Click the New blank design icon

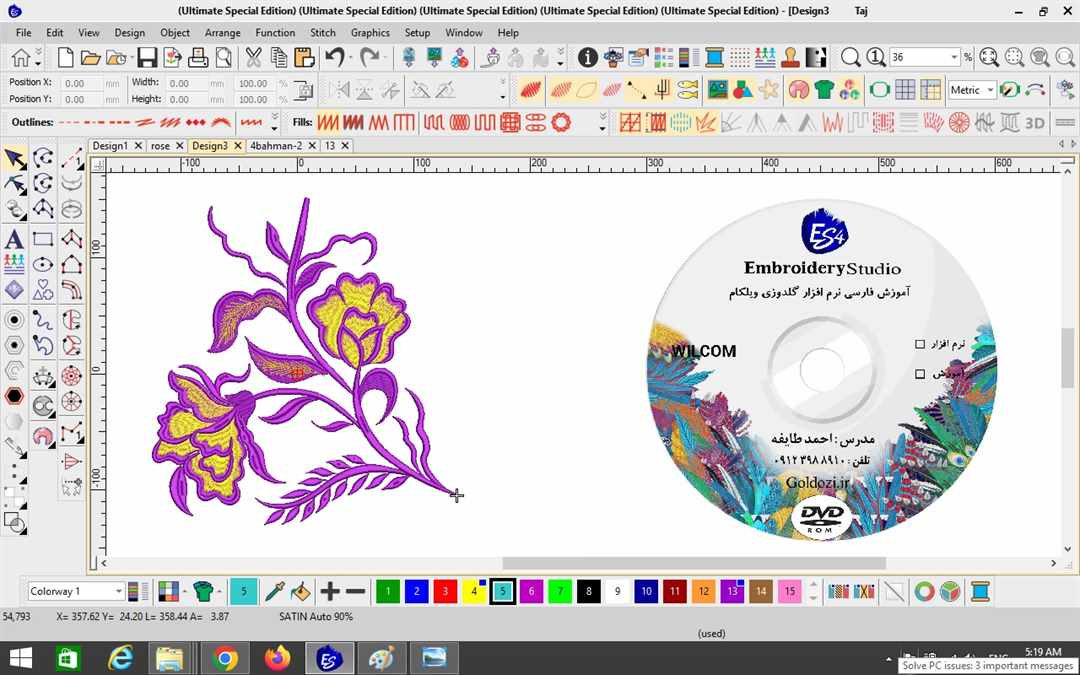(65, 57)
